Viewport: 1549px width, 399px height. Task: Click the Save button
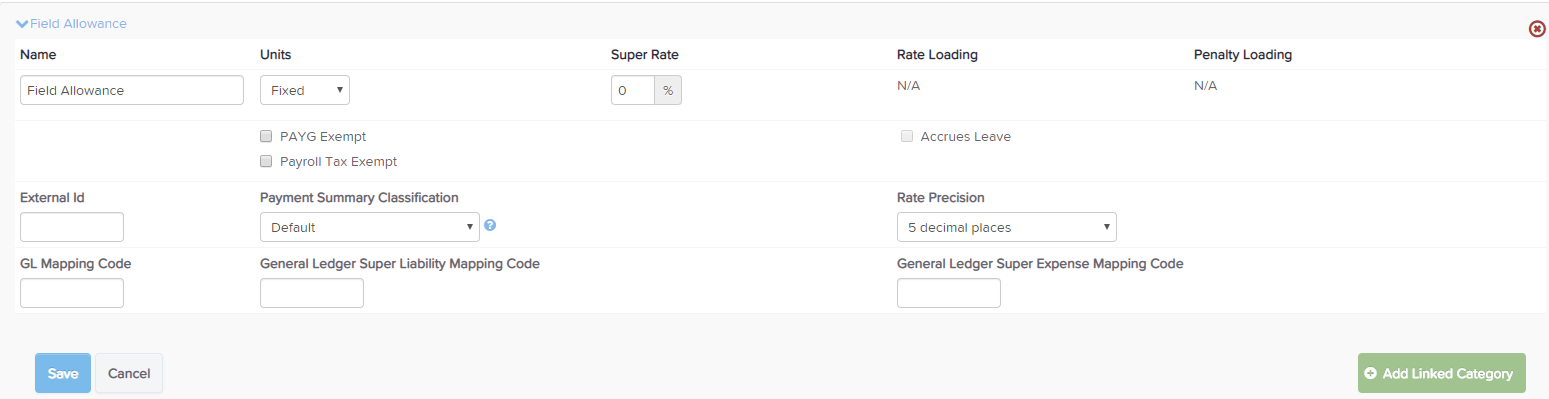coord(63,373)
